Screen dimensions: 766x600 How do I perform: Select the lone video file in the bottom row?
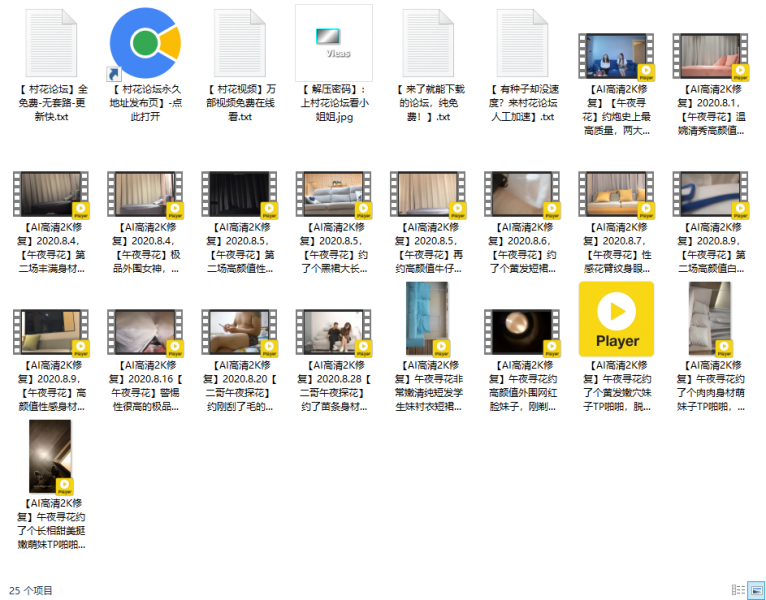tap(51, 457)
